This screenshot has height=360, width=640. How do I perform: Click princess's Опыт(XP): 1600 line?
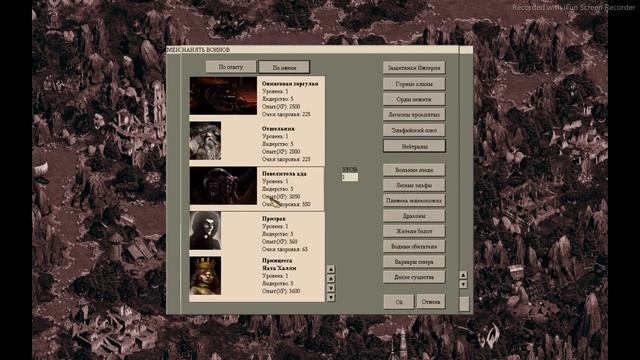[281, 291]
